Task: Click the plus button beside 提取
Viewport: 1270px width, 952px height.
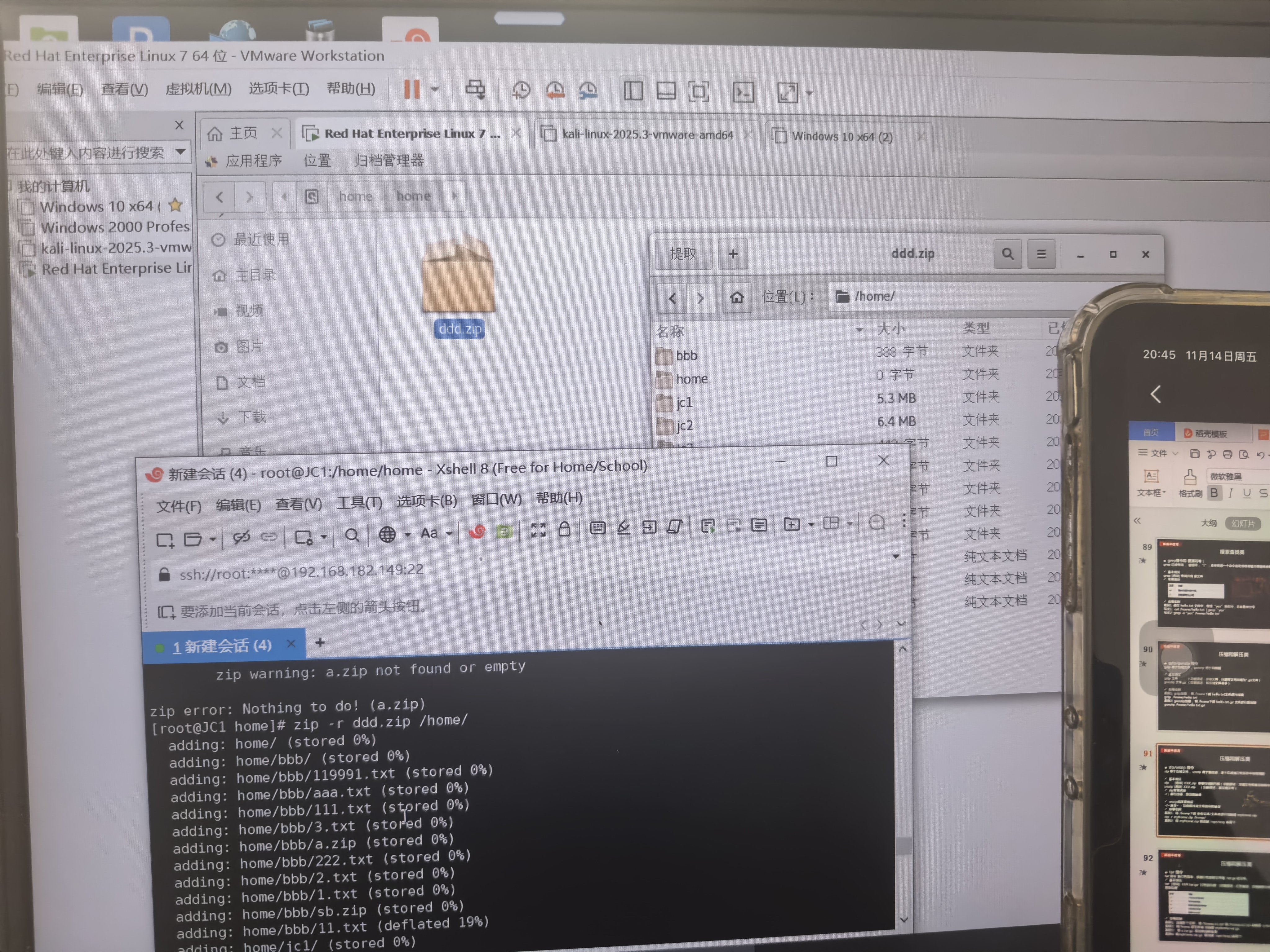Action: (x=733, y=253)
